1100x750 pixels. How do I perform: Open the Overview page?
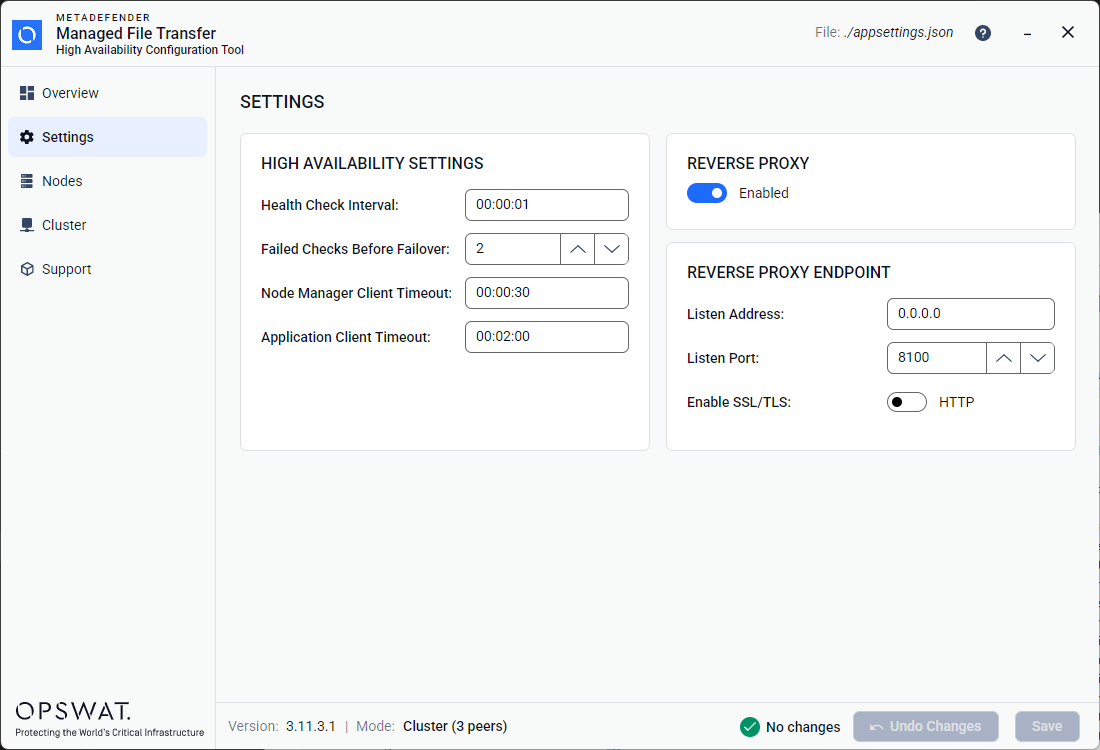pos(107,93)
